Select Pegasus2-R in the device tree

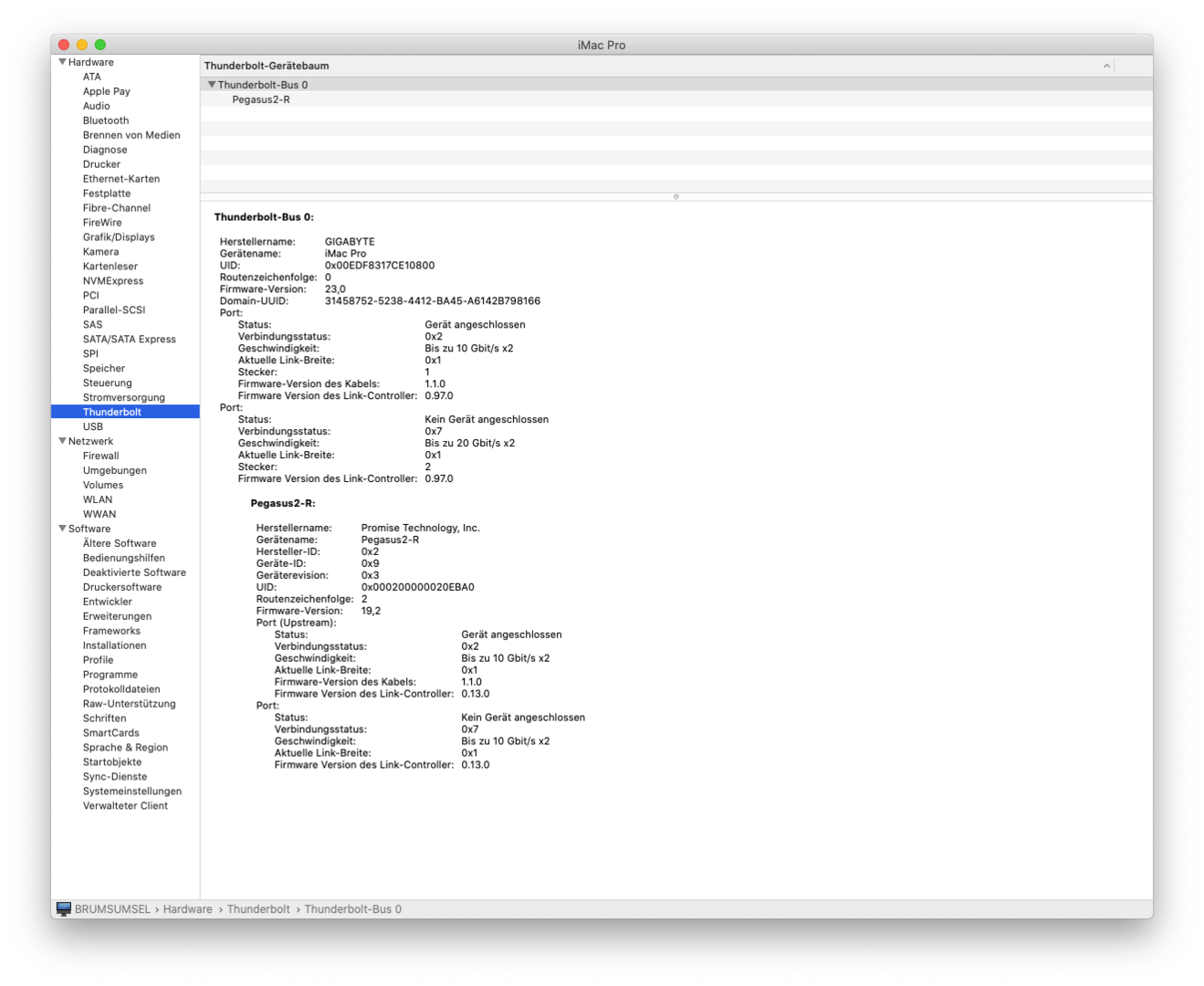[x=261, y=100]
